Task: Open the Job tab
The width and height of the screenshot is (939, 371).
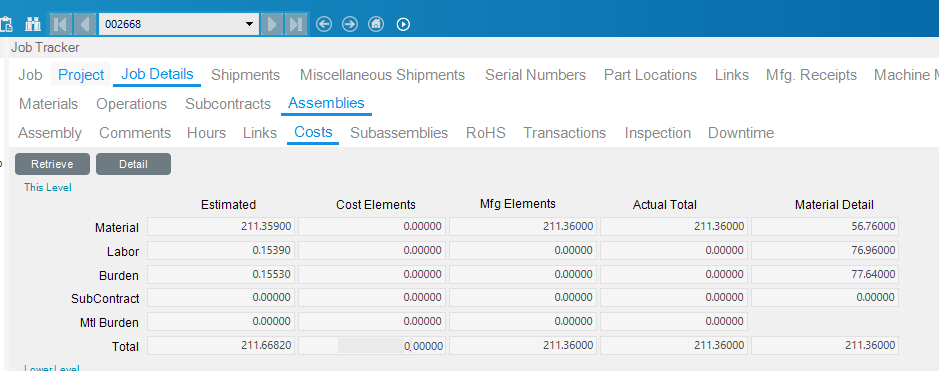Action: (x=30, y=75)
